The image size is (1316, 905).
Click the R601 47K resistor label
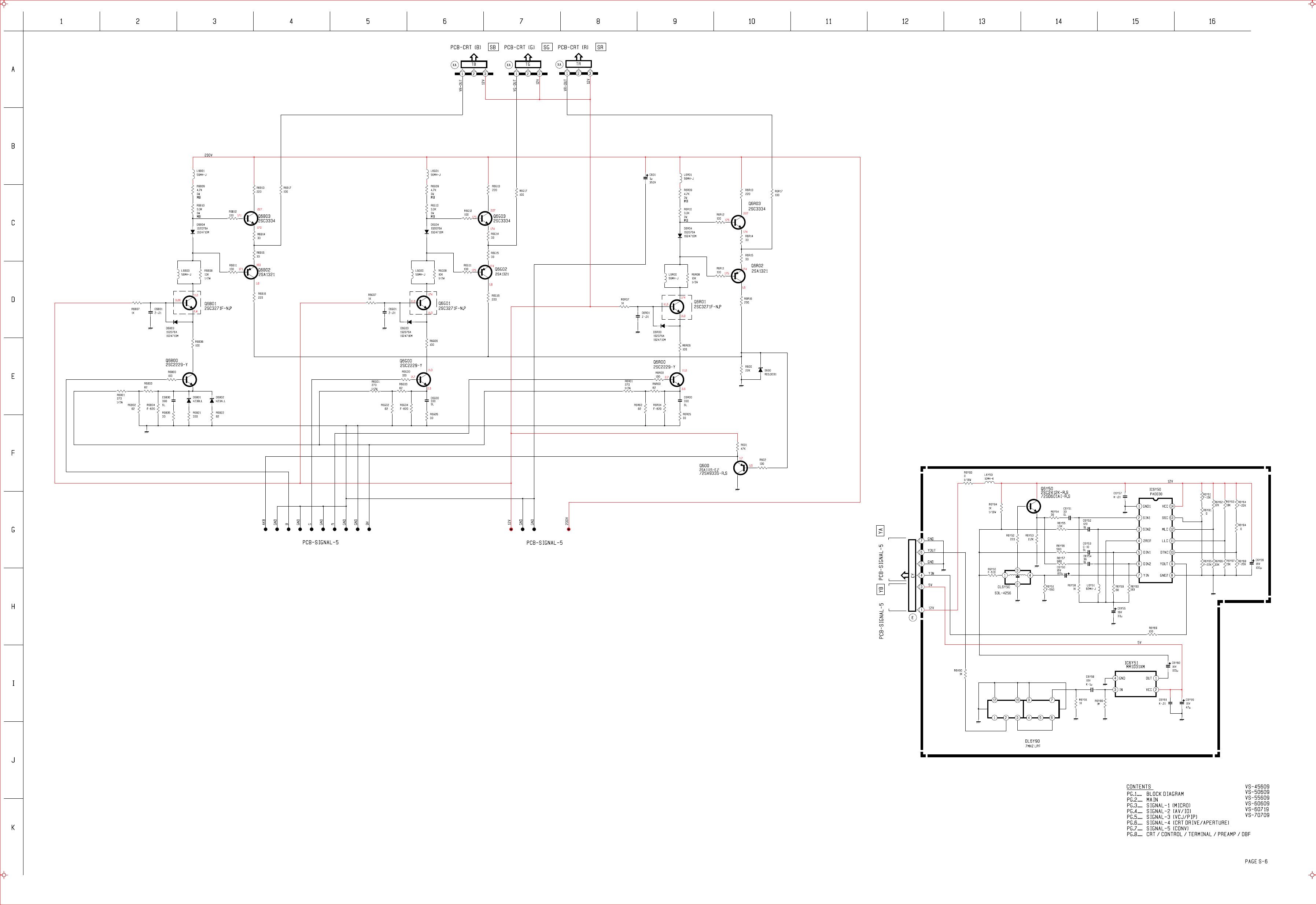(x=744, y=447)
